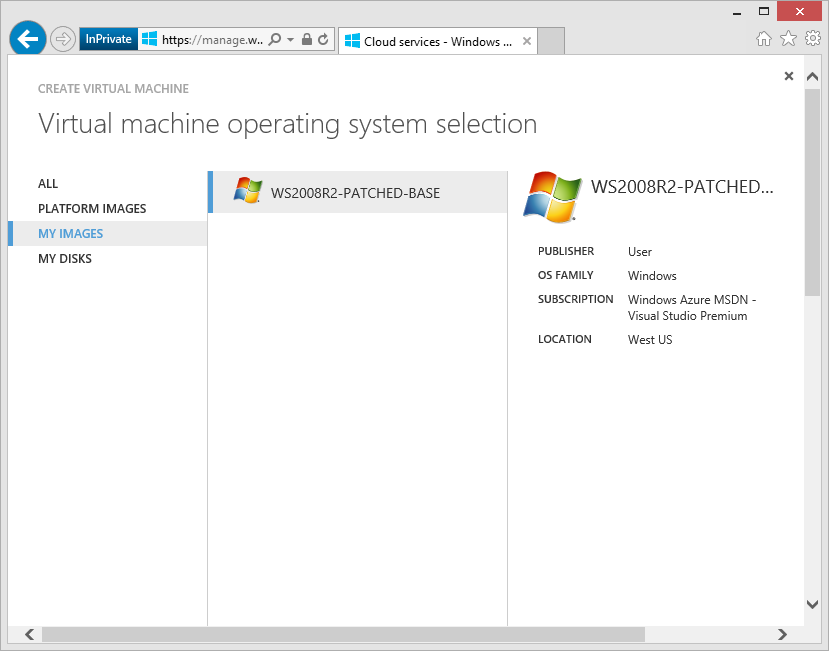Close the Create Virtual Machine dialog

tap(788, 76)
